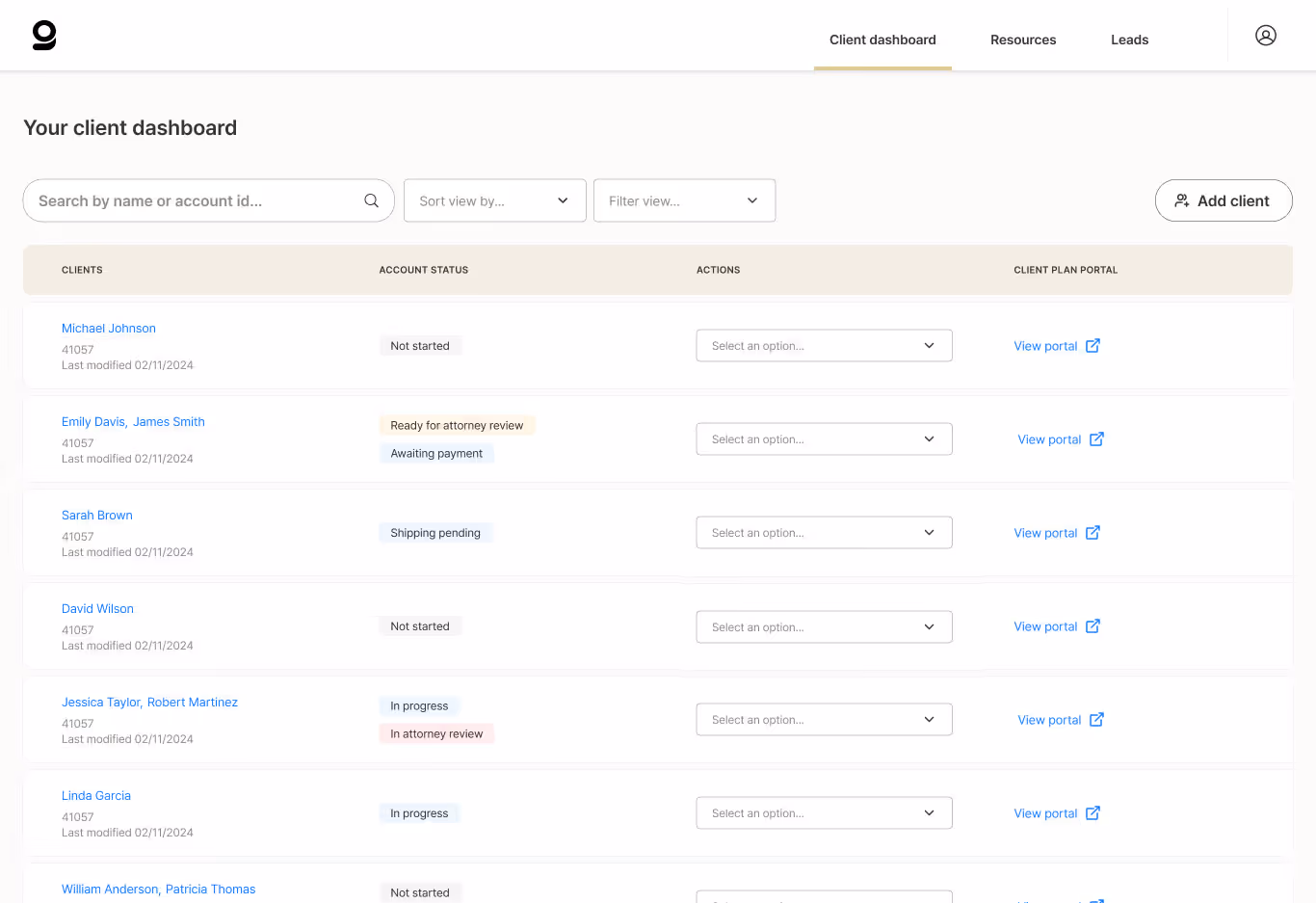
Task: Switch to the Resources tab
Action: click(x=1023, y=40)
